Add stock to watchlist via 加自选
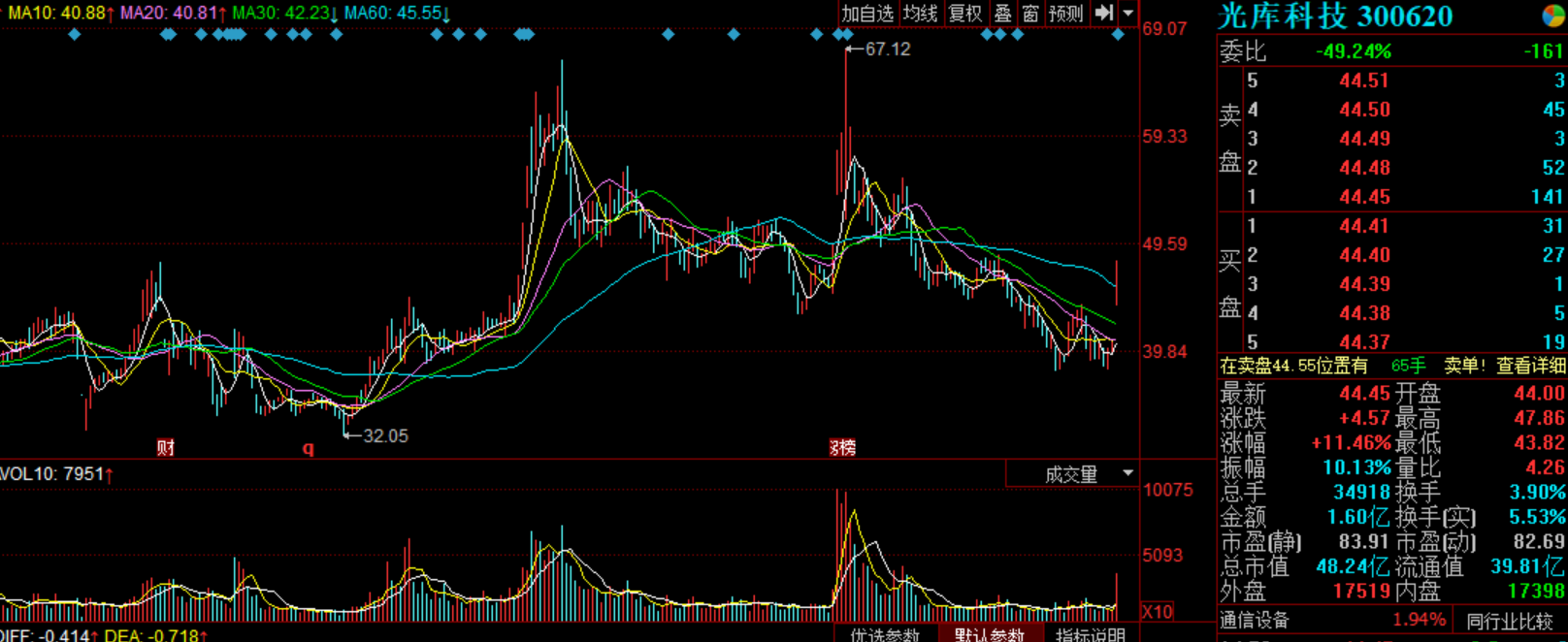Image resolution: width=1568 pixels, height=642 pixels. click(x=867, y=14)
